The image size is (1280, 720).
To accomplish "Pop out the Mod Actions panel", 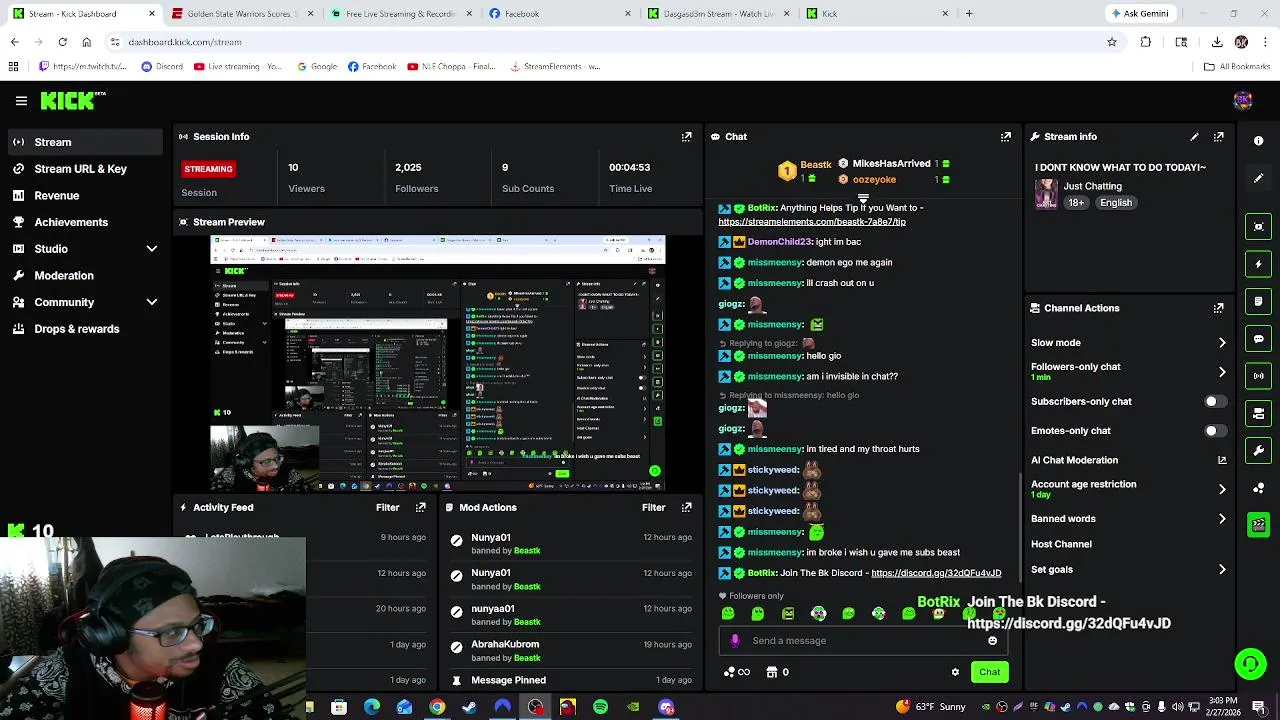I will click(686, 508).
